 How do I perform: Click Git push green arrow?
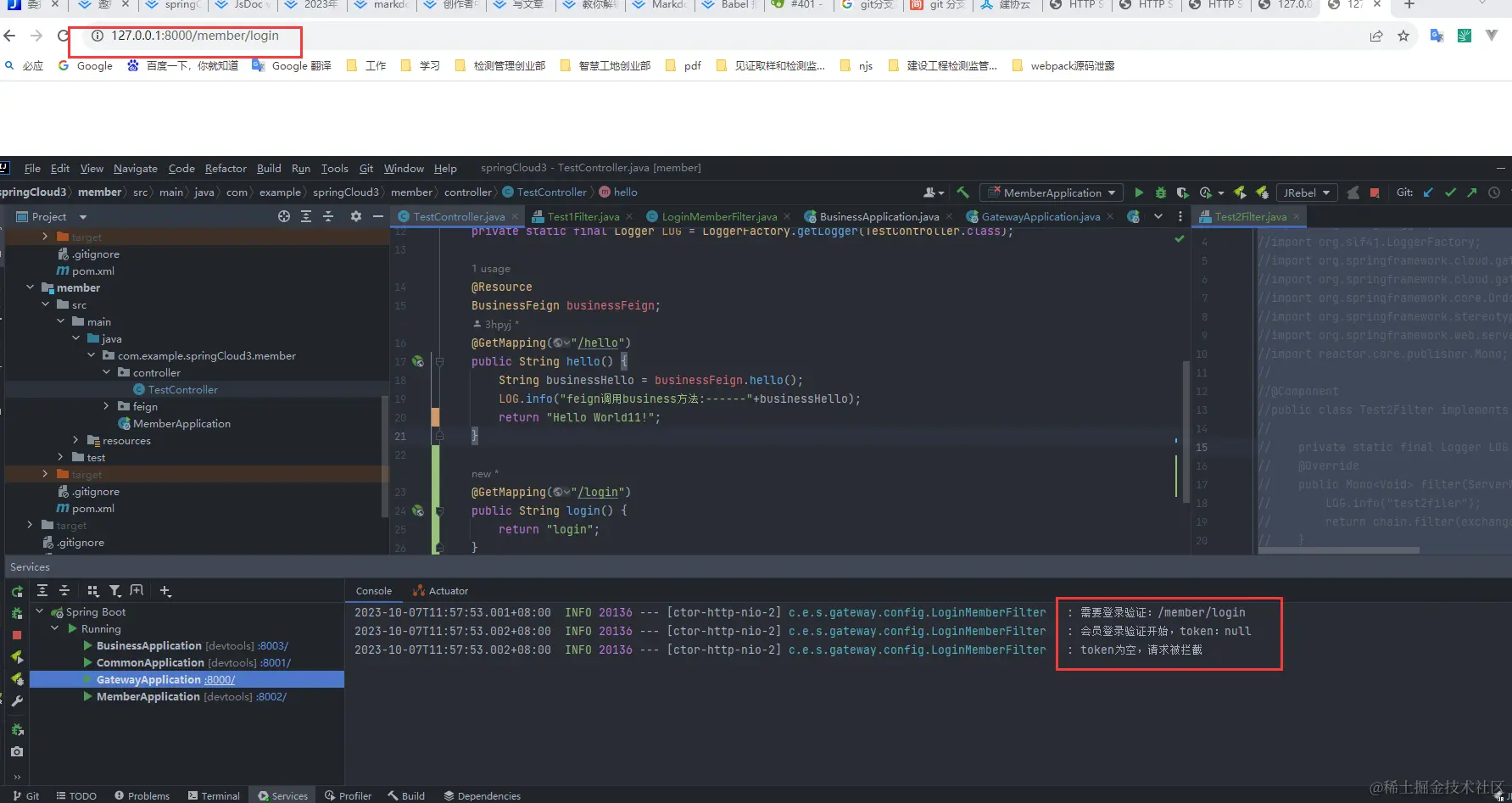pos(1472,192)
